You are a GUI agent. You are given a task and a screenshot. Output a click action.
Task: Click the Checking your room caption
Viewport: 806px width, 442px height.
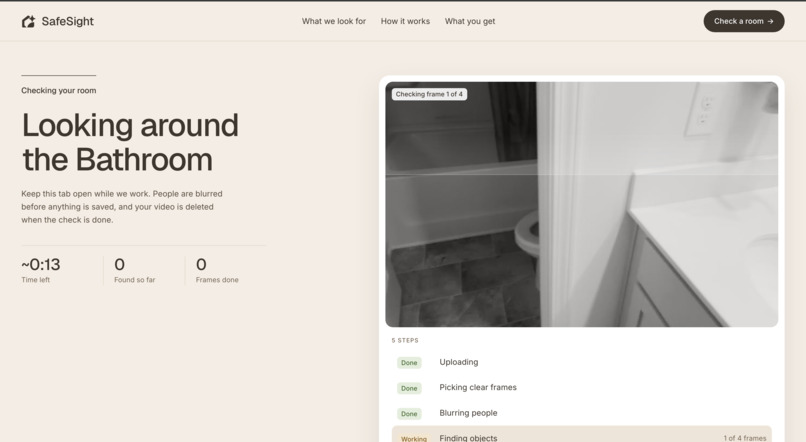(x=59, y=90)
